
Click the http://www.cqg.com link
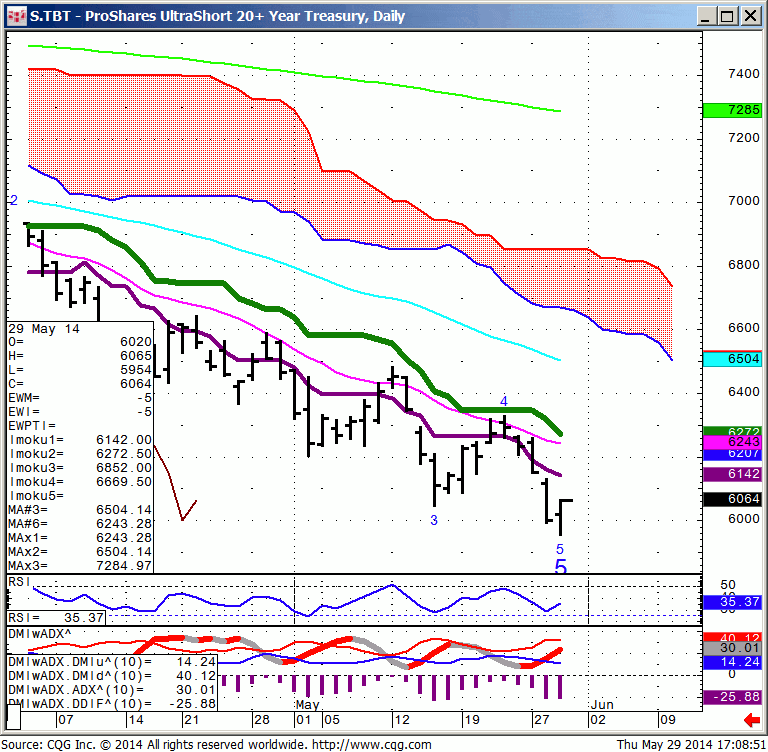click(x=372, y=745)
